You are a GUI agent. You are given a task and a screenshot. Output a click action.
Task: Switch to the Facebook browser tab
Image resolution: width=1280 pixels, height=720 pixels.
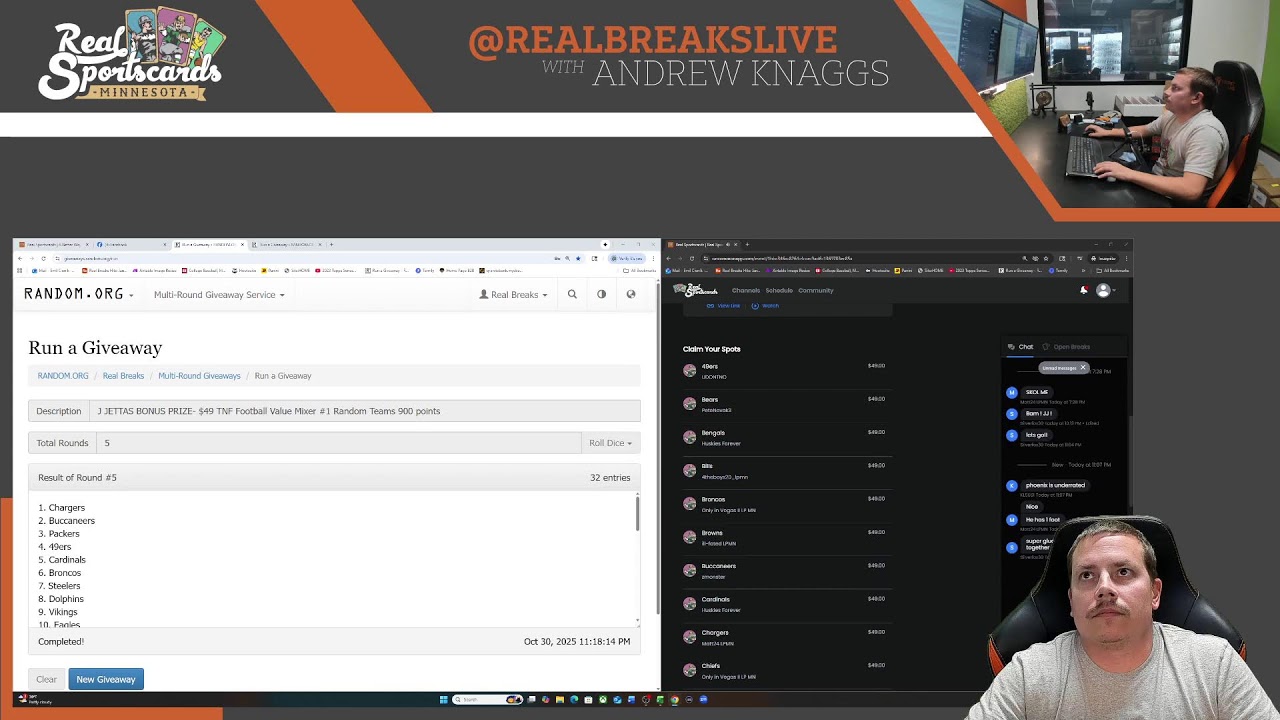pyautogui.click(x=133, y=244)
